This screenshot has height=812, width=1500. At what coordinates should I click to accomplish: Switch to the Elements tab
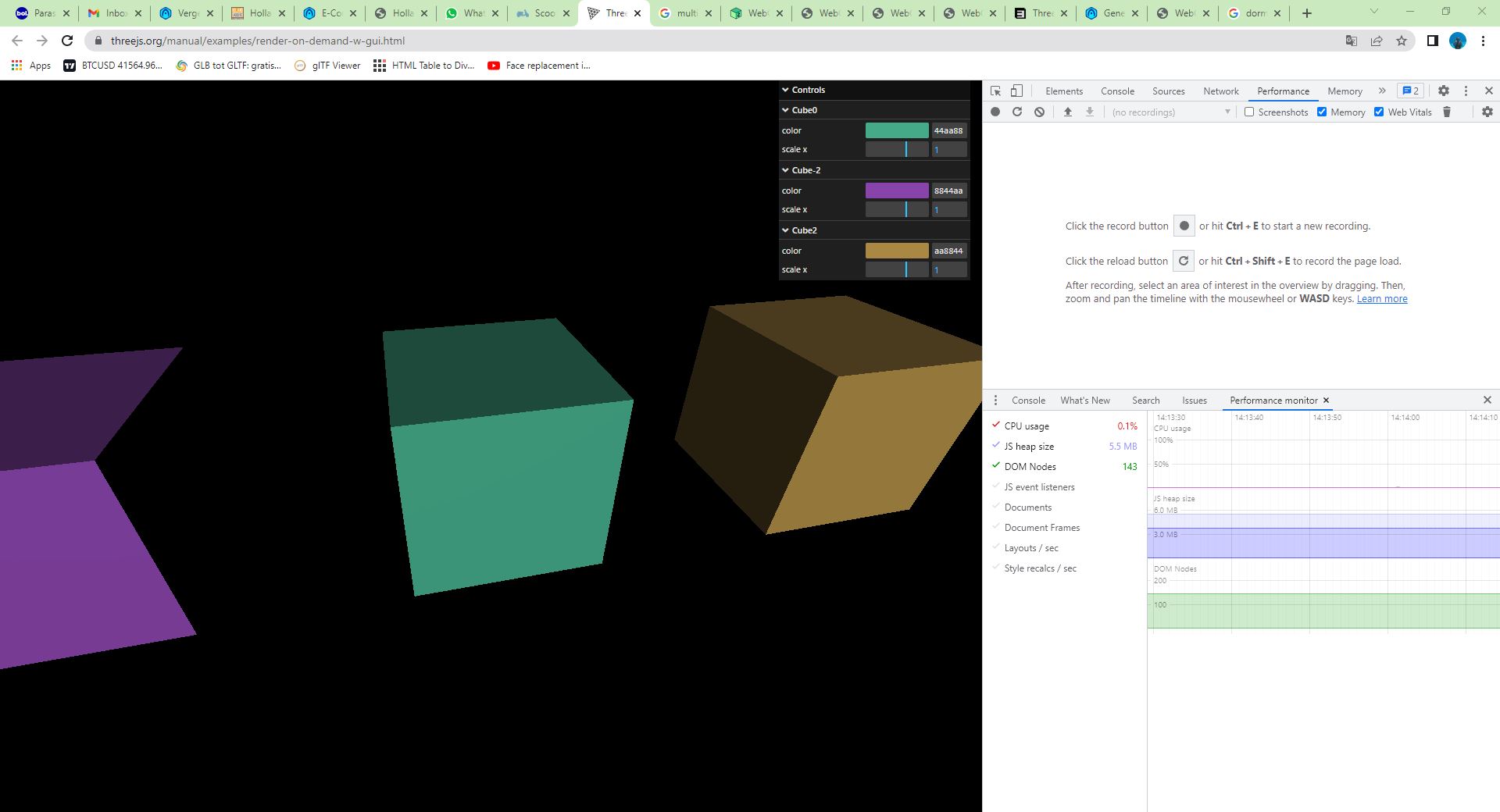point(1064,91)
